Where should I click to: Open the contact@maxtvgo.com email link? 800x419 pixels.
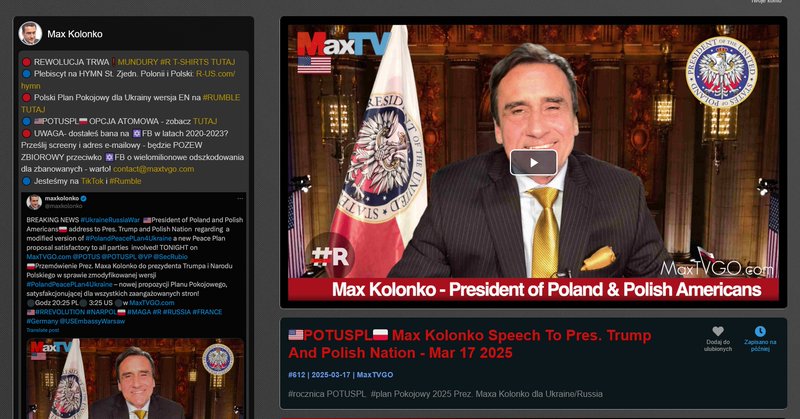tap(153, 169)
